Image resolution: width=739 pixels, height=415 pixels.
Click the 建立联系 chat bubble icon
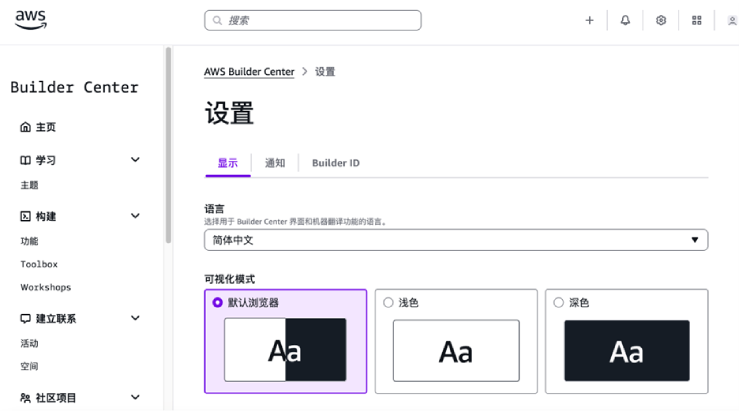(26, 319)
